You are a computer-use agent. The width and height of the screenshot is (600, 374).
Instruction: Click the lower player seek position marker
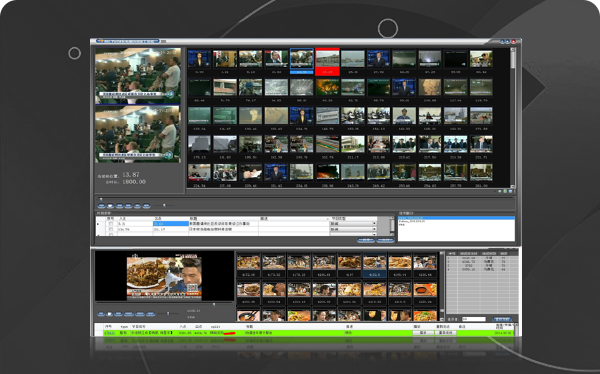tap(214, 305)
